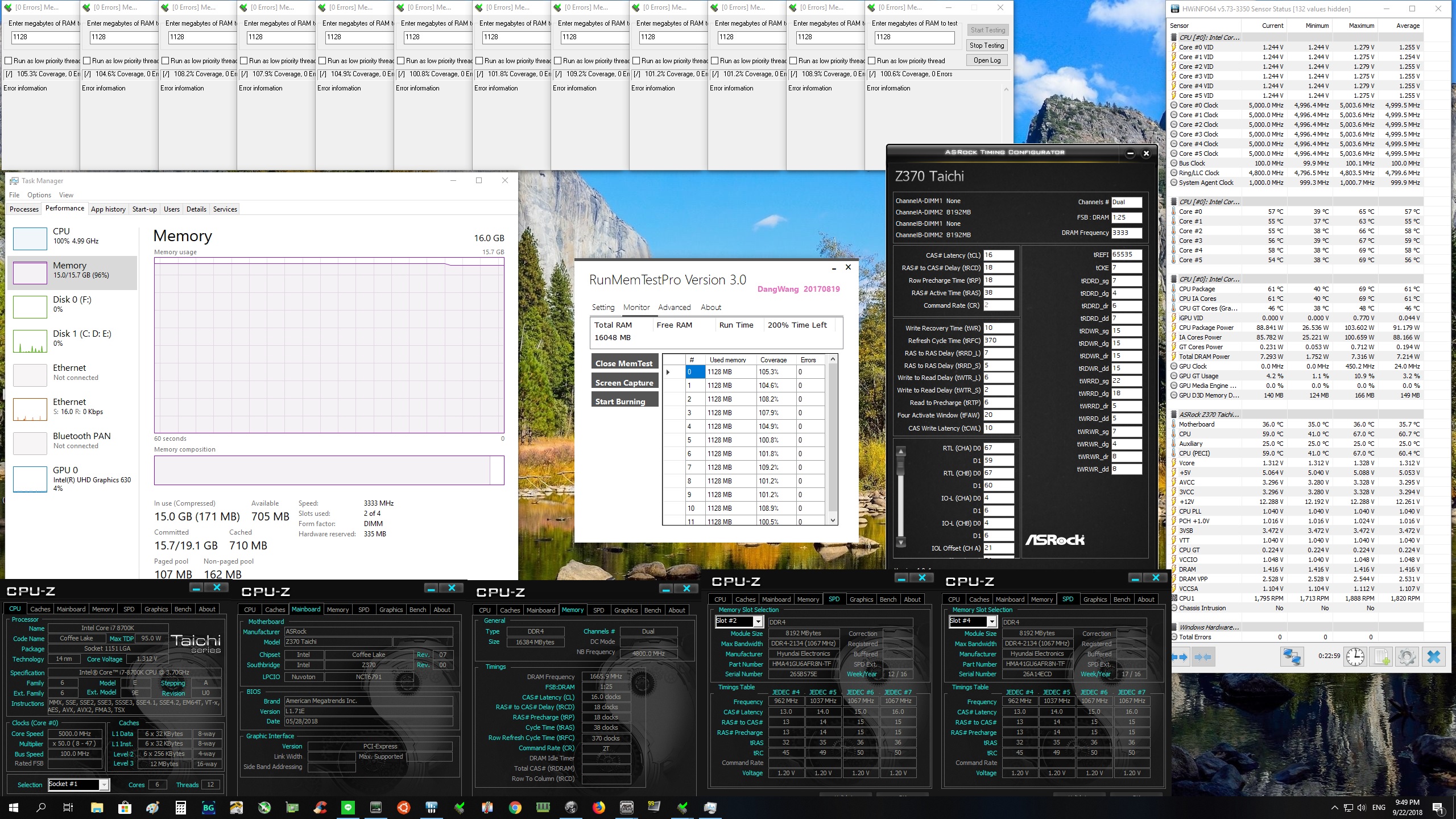Viewport: 1456px width, 819px height.
Task: Click ASRock Timing Configurator vertical scrollbar thumb
Action: pos(901,466)
